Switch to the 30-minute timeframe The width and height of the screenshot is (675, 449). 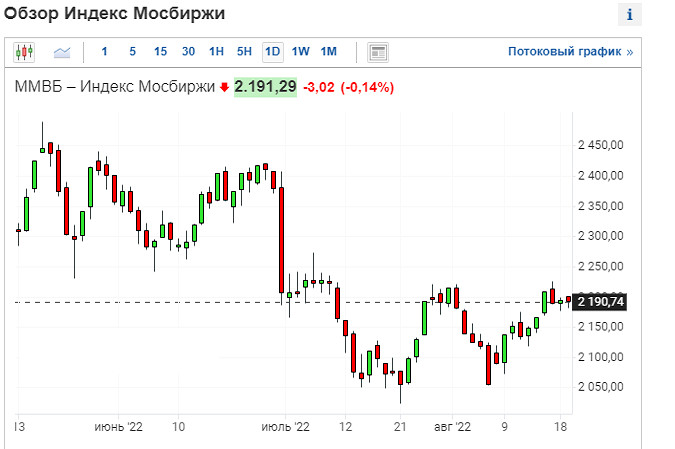pos(188,52)
